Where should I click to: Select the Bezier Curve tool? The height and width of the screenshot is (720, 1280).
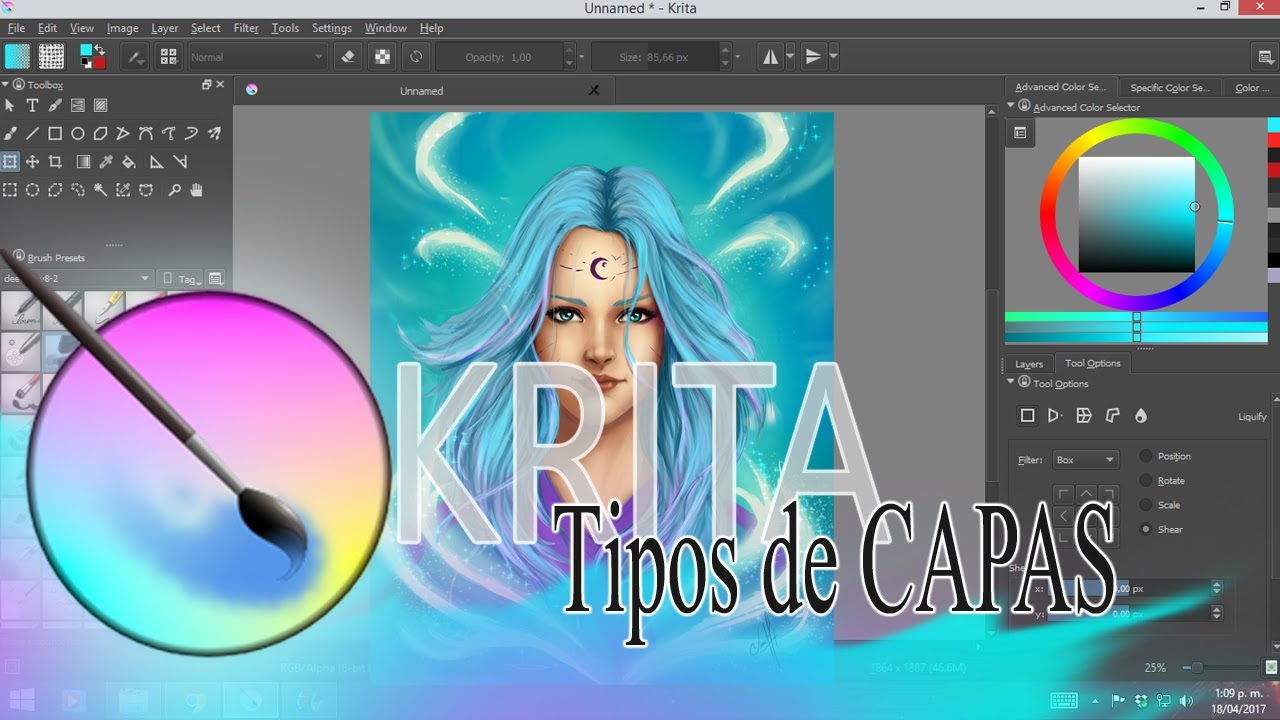coord(146,133)
